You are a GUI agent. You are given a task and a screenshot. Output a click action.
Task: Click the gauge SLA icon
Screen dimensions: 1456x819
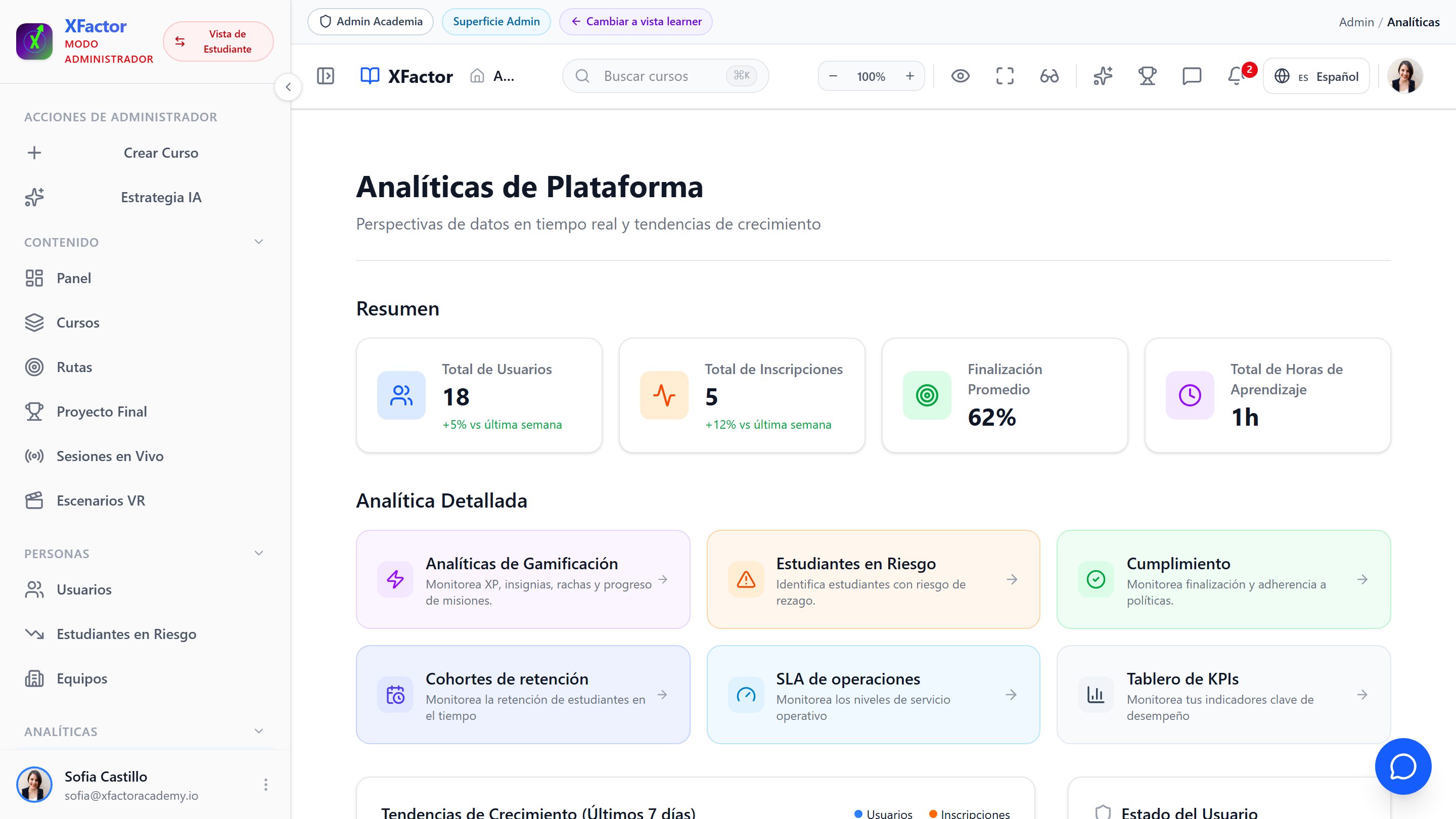click(746, 695)
